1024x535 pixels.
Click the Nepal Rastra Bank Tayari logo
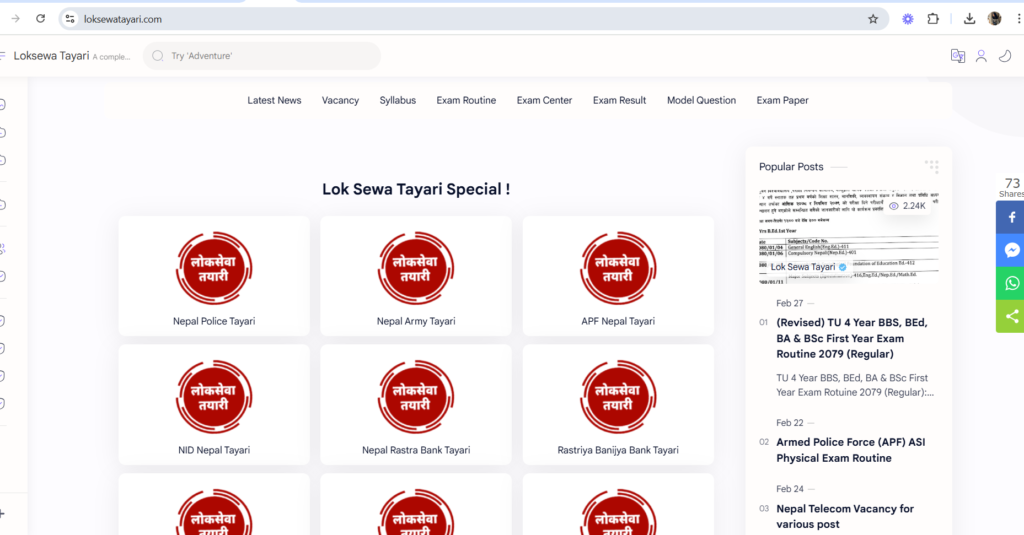click(x=416, y=397)
